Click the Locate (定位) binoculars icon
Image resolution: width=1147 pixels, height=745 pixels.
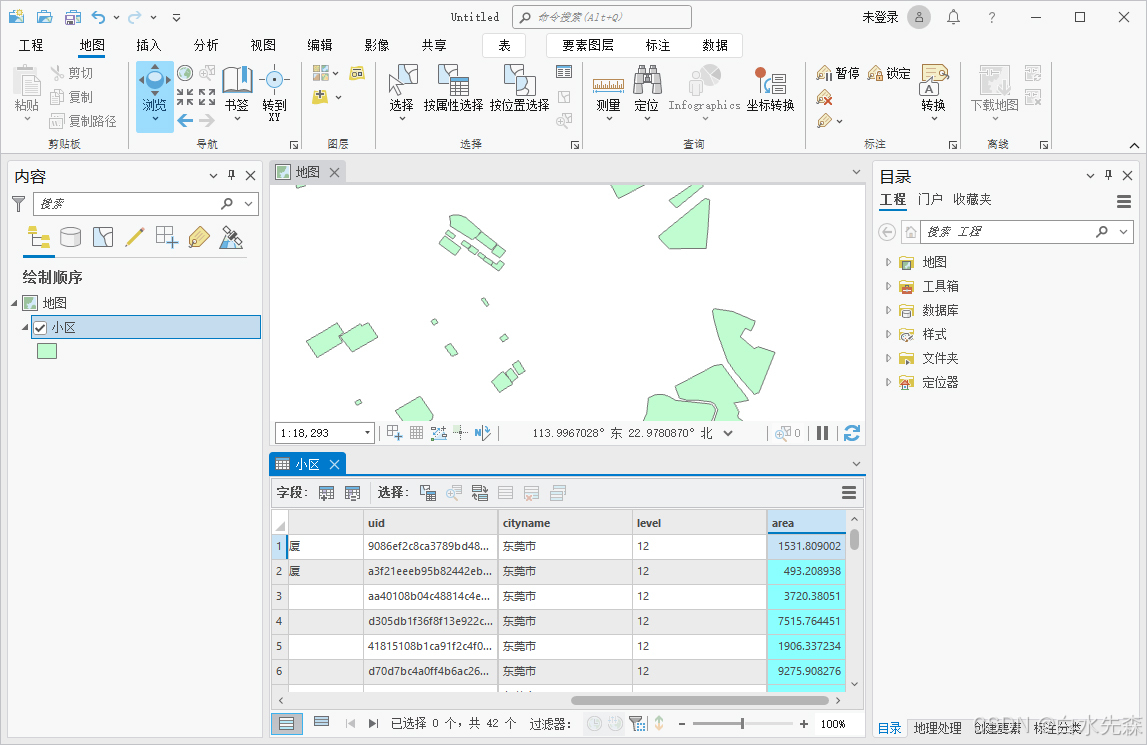coord(647,79)
